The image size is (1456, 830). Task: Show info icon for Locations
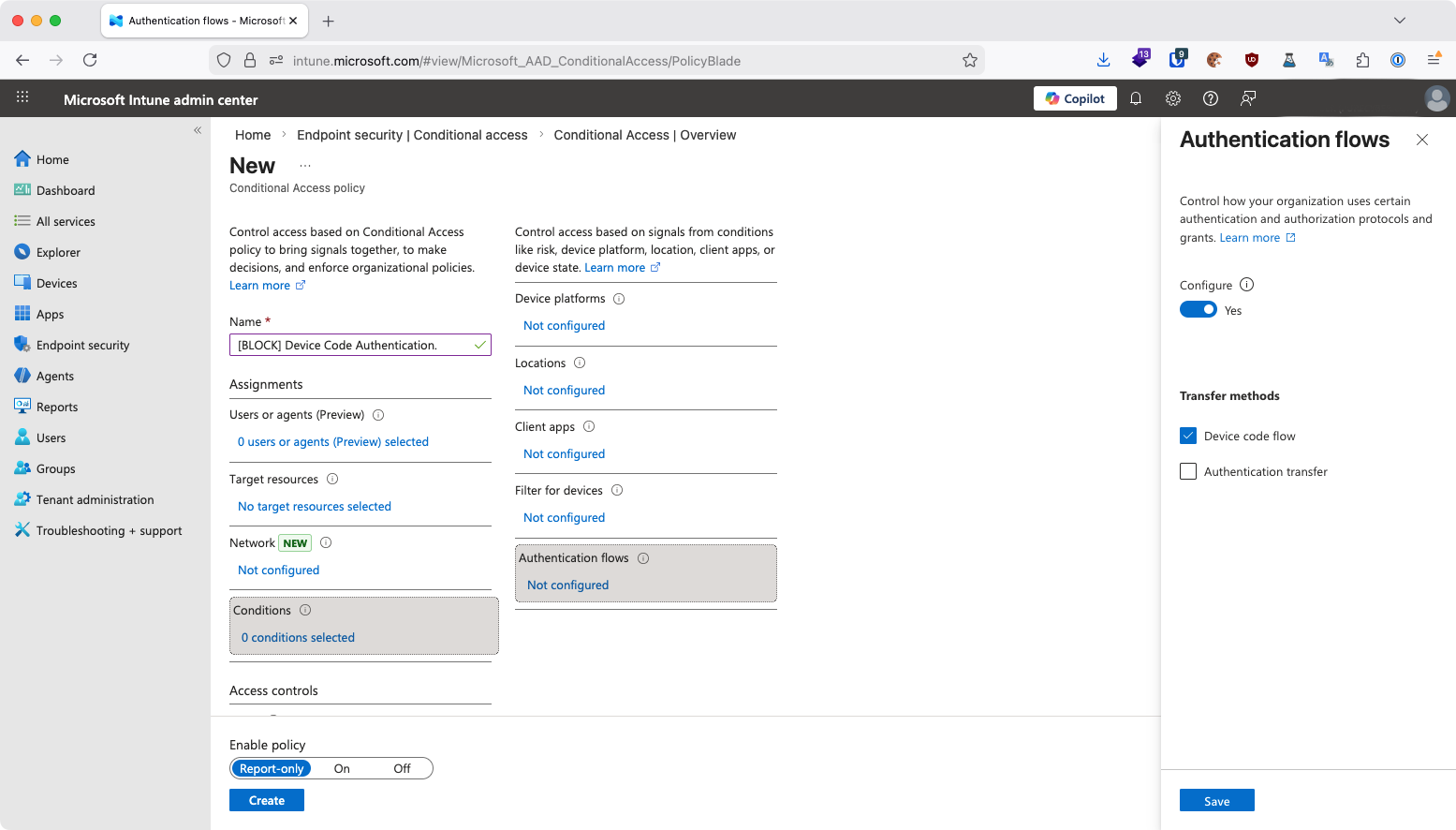click(580, 363)
